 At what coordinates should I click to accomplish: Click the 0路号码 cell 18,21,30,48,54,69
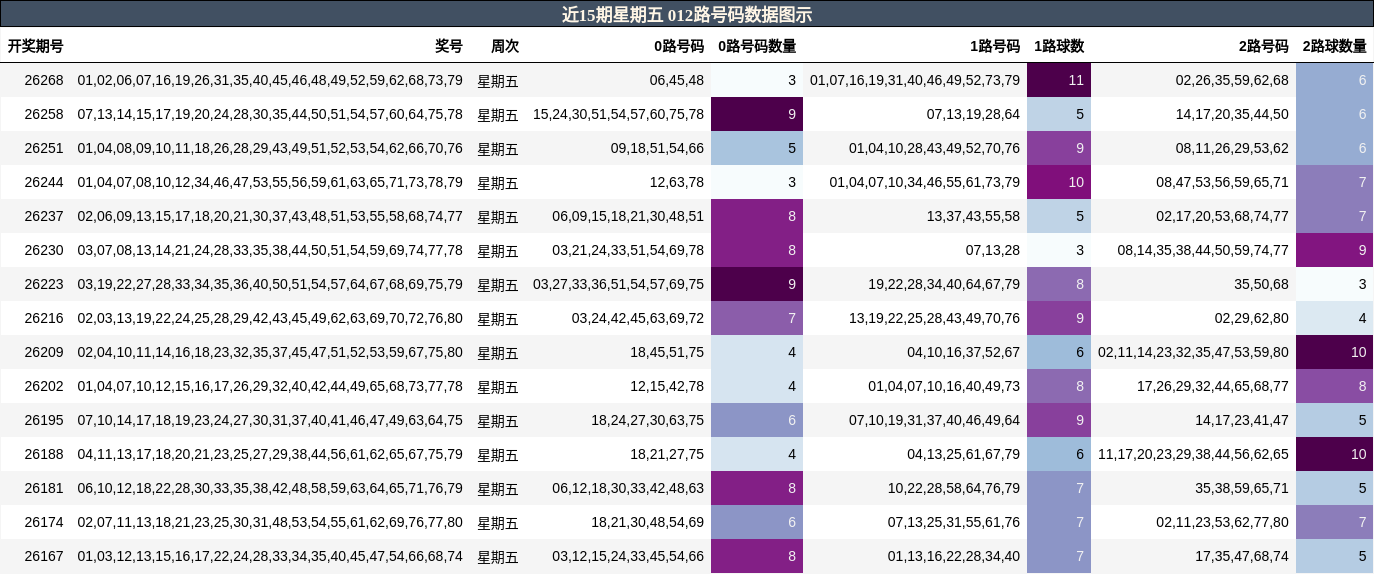click(647, 522)
